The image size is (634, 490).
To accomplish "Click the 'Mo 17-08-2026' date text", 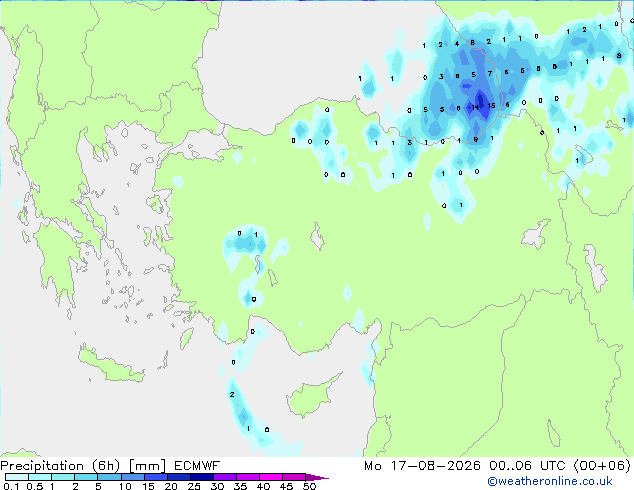I will coord(422,466).
